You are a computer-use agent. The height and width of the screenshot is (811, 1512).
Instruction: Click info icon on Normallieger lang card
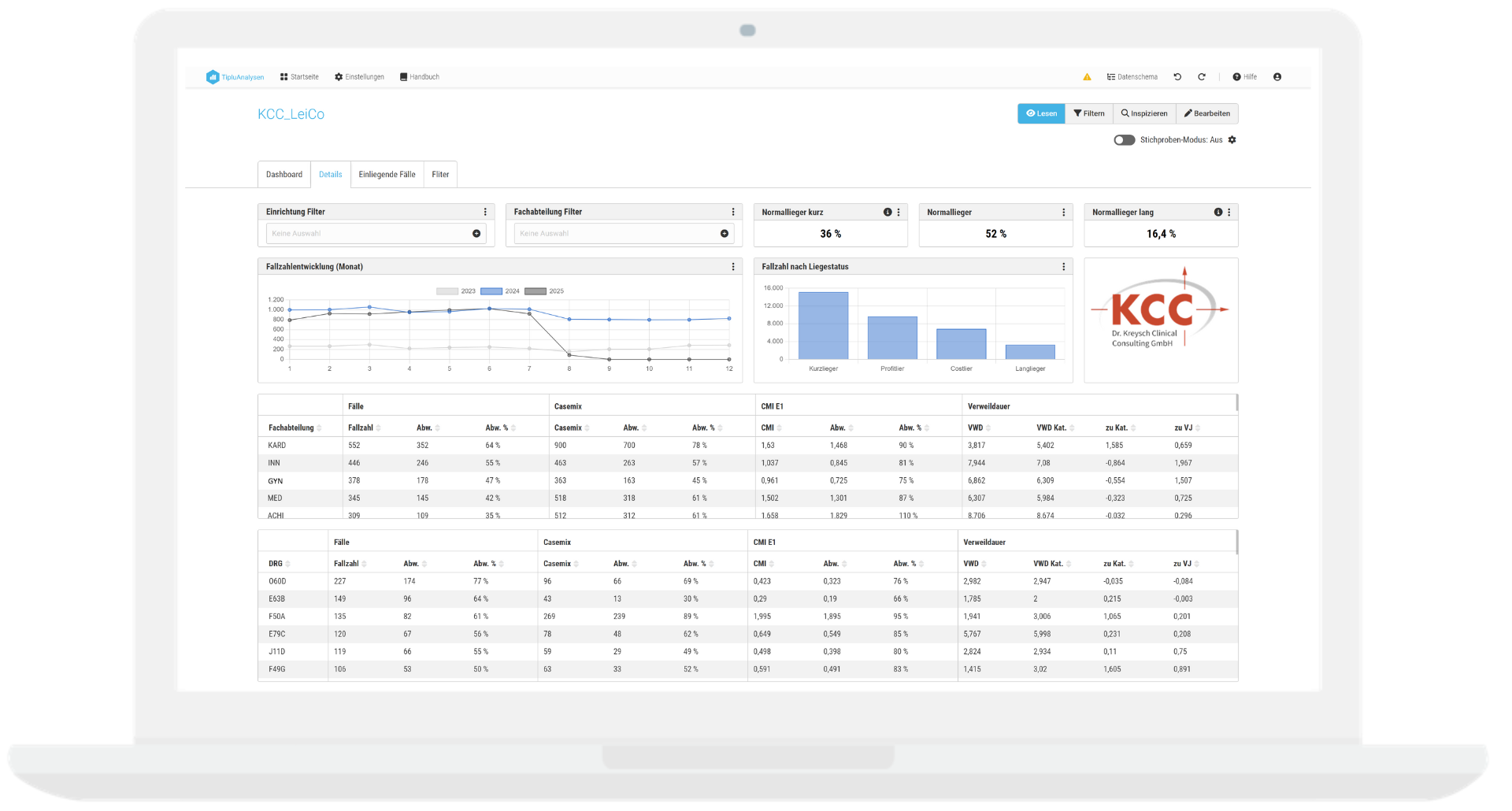click(1218, 213)
